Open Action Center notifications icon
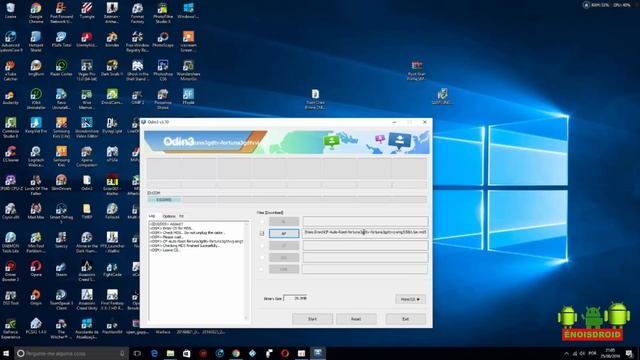The image size is (640, 360). click(630, 353)
